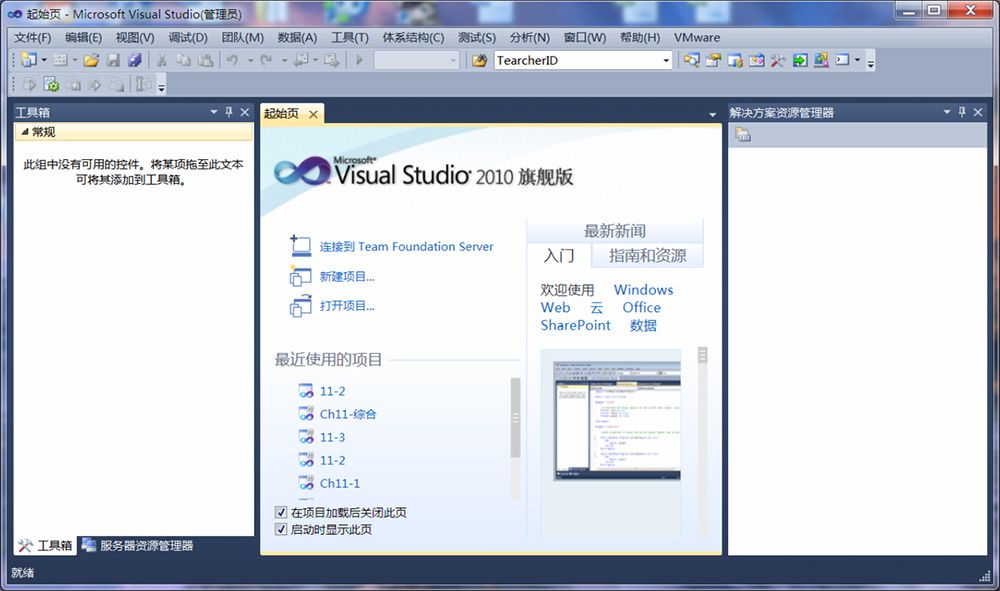The image size is (1000, 591).
Task: Click the Windows welcome link
Action: (x=643, y=289)
